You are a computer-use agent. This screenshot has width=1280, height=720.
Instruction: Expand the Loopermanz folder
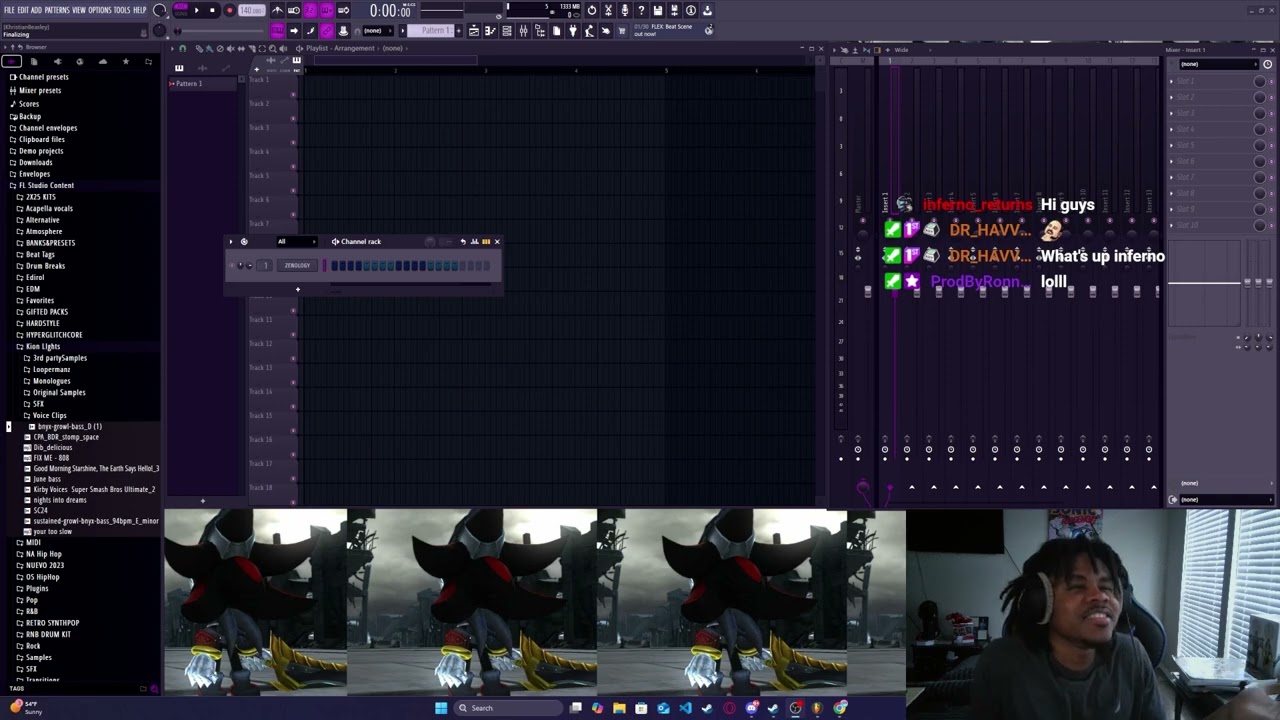coord(51,369)
